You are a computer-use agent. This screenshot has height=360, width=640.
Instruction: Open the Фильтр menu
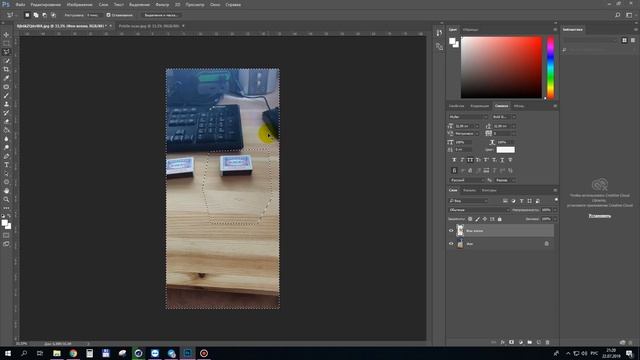pyautogui.click(x=162, y=4)
